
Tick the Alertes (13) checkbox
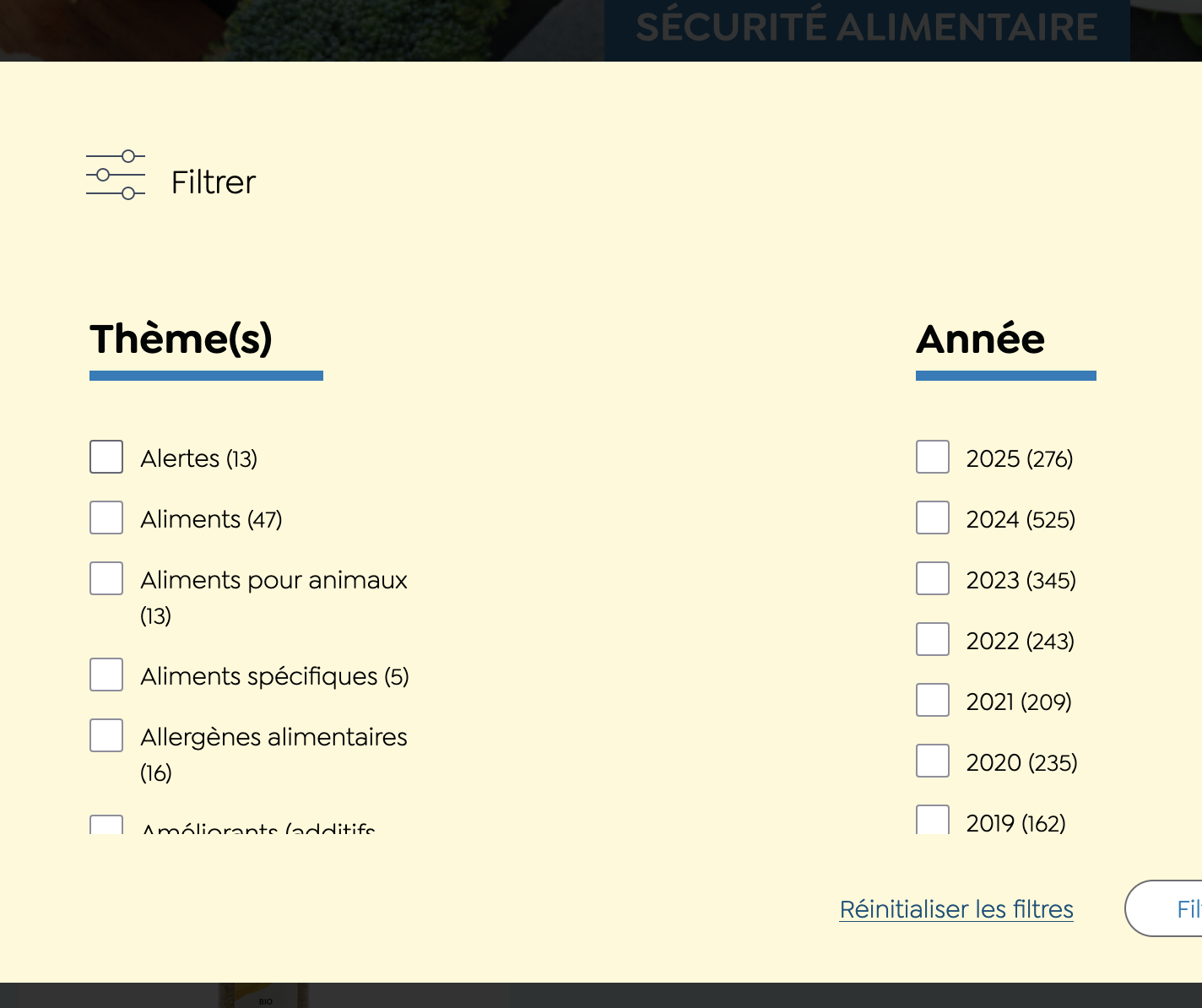tap(106, 457)
